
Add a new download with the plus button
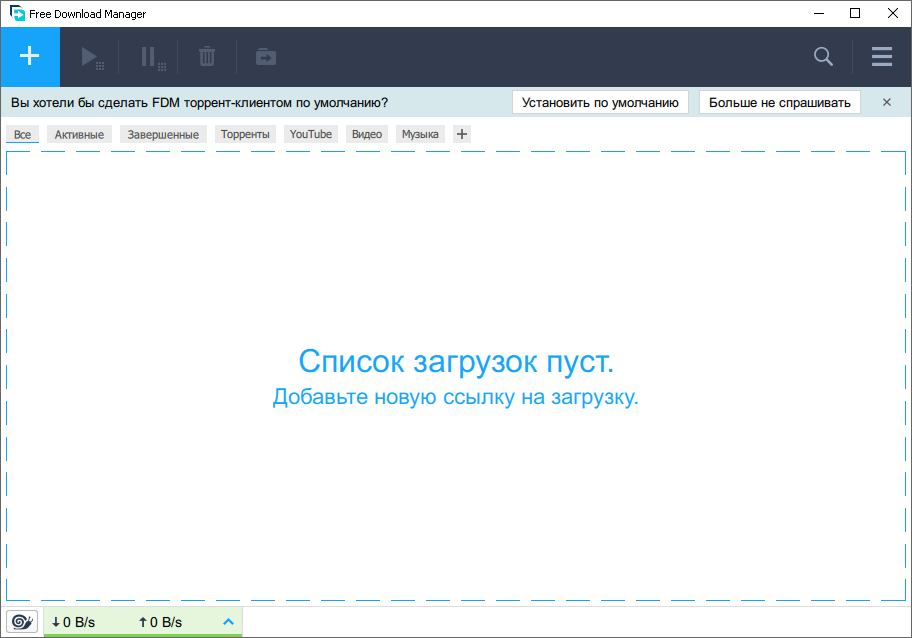click(30, 56)
